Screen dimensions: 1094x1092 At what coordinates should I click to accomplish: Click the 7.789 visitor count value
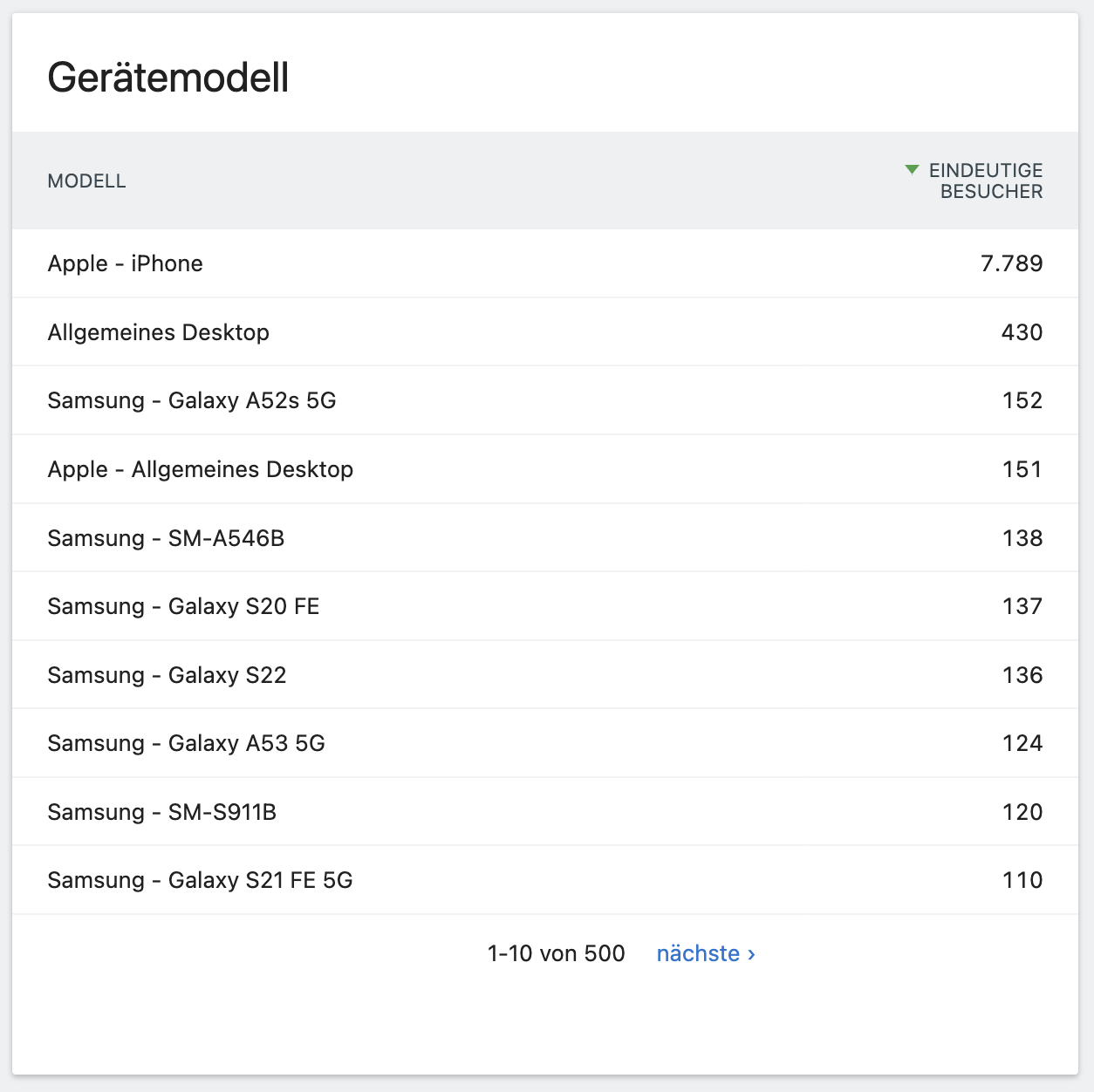[x=1011, y=263]
